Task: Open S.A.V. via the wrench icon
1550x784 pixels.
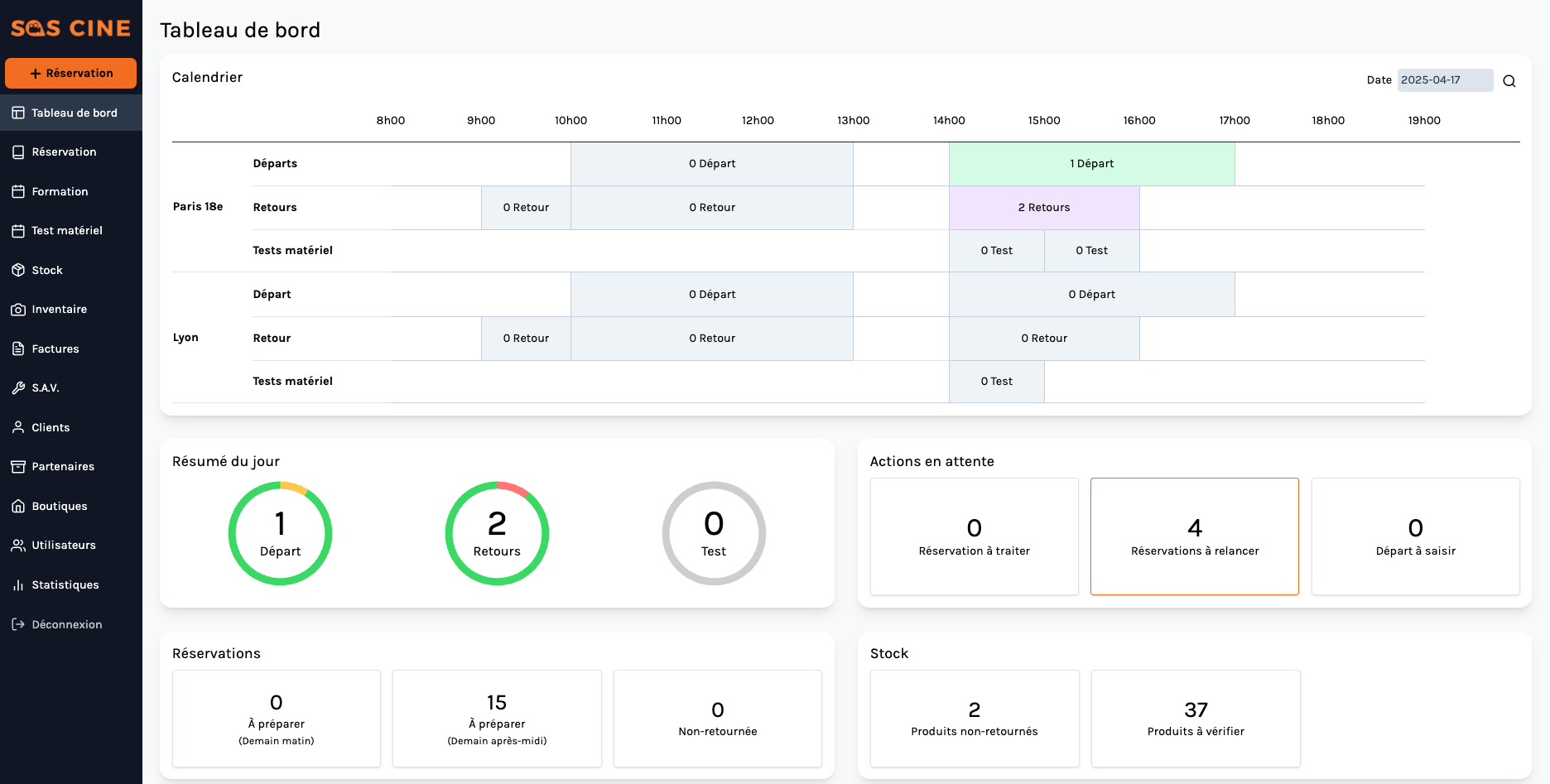Action: pyautogui.click(x=18, y=387)
